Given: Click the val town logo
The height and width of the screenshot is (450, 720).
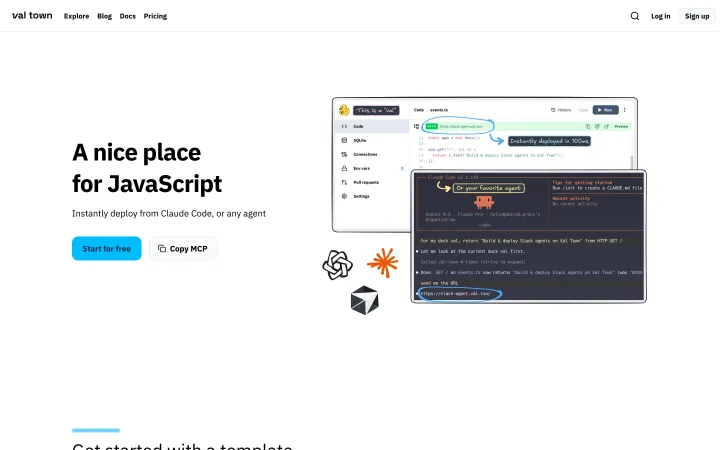Looking at the screenshot, I should pos(32,16).
